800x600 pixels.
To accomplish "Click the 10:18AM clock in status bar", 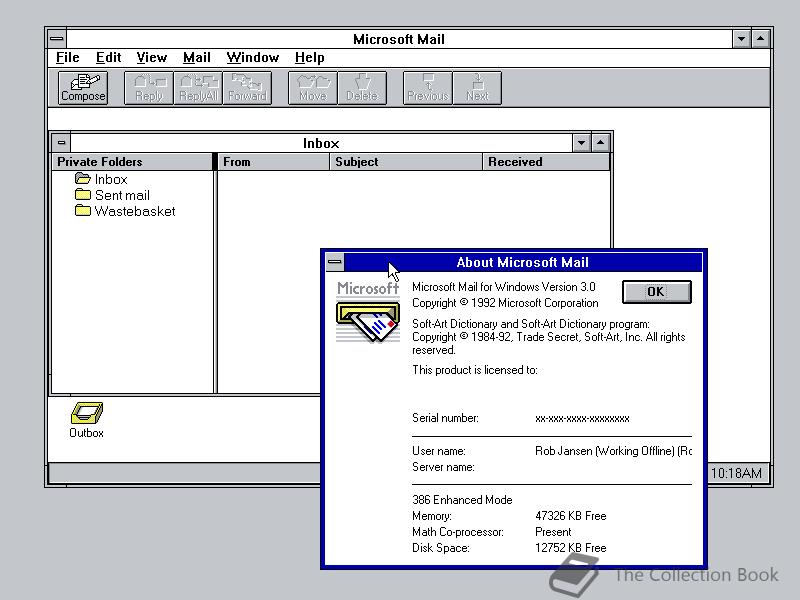I will tap(736, 473).
